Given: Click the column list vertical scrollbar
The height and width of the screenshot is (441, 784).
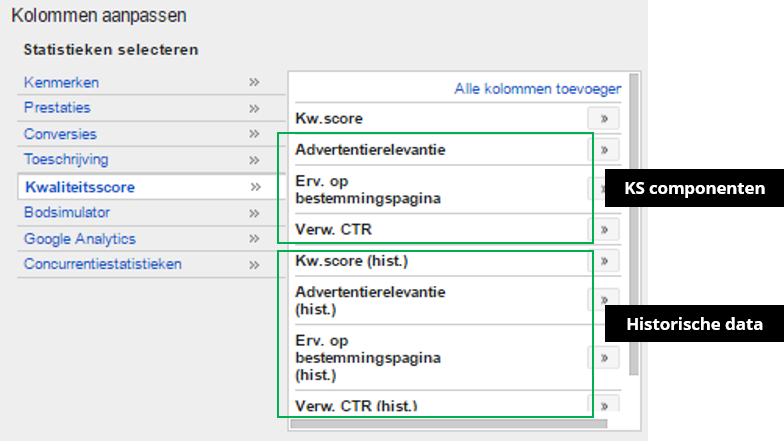Looking at the screenshot, I should [x=633, y=220].
